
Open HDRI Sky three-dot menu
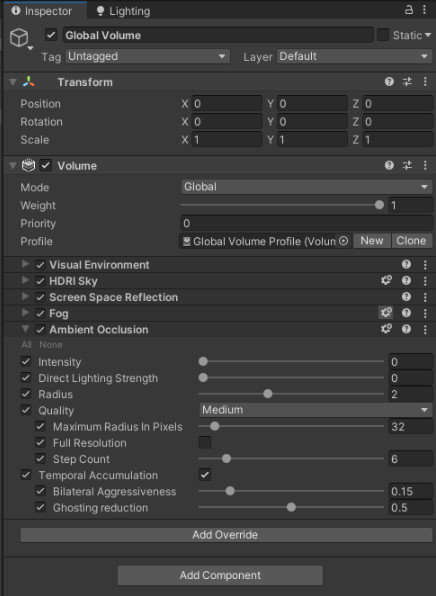(425, 281)
